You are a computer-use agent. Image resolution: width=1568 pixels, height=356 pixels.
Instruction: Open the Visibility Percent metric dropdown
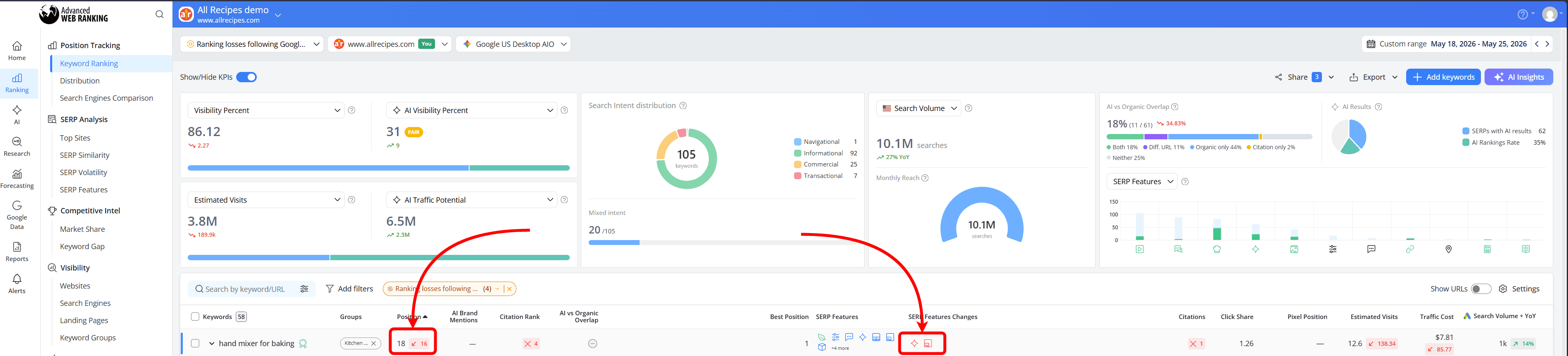coord(266,110)
